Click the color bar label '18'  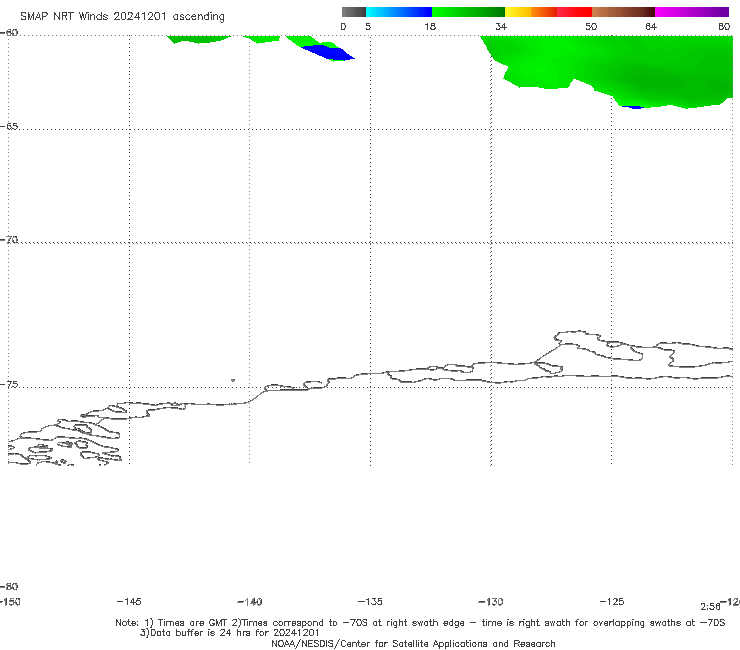pos(430,26)
